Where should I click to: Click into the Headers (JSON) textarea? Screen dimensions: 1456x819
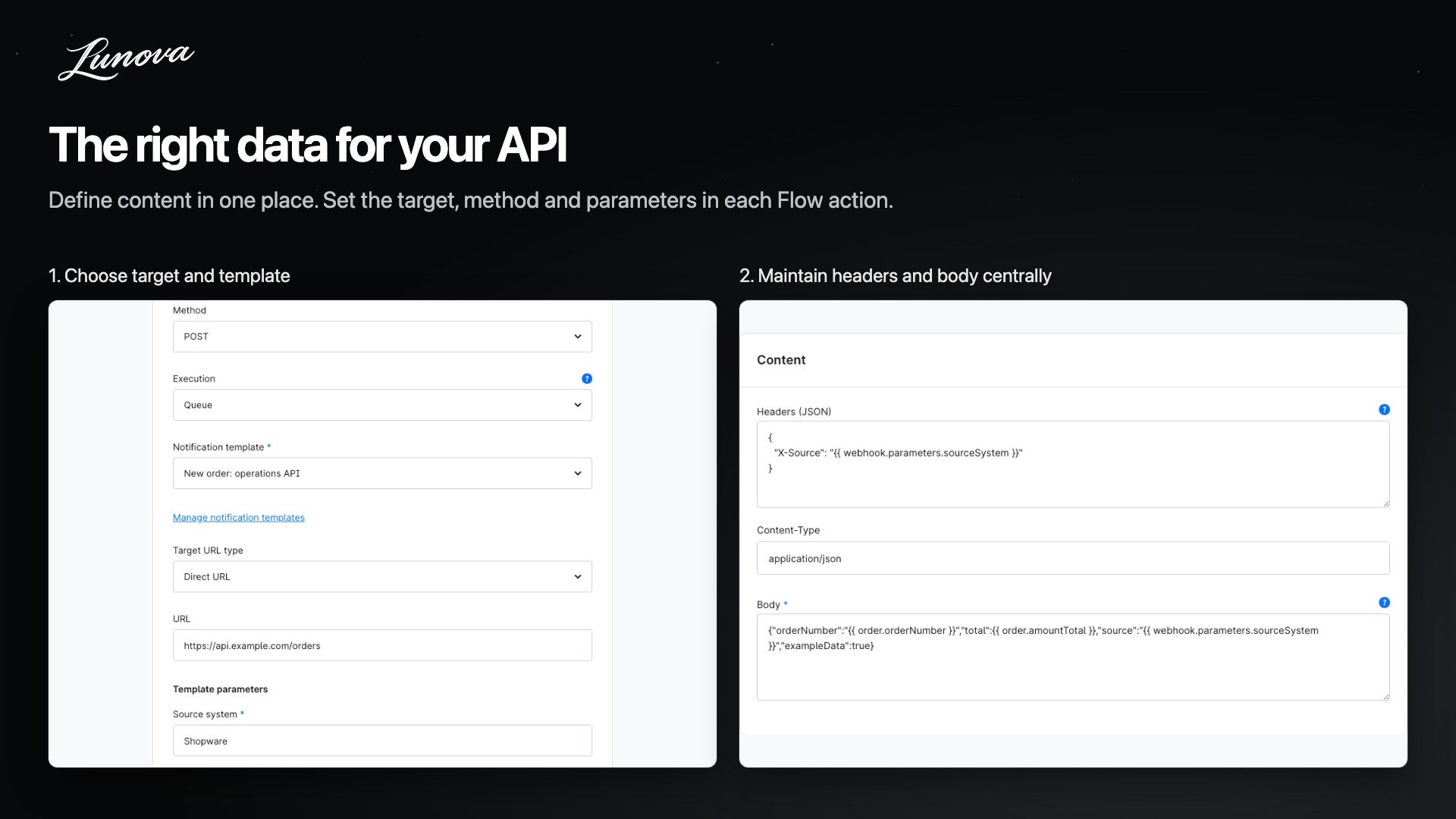coord(1073,464)
